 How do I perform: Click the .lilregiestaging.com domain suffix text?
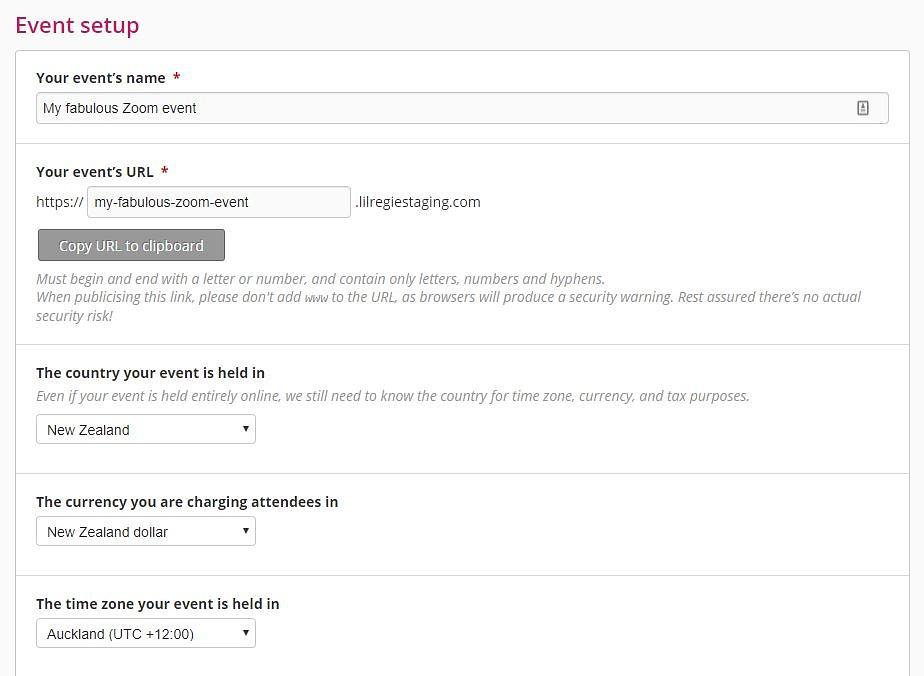[418, 202]
